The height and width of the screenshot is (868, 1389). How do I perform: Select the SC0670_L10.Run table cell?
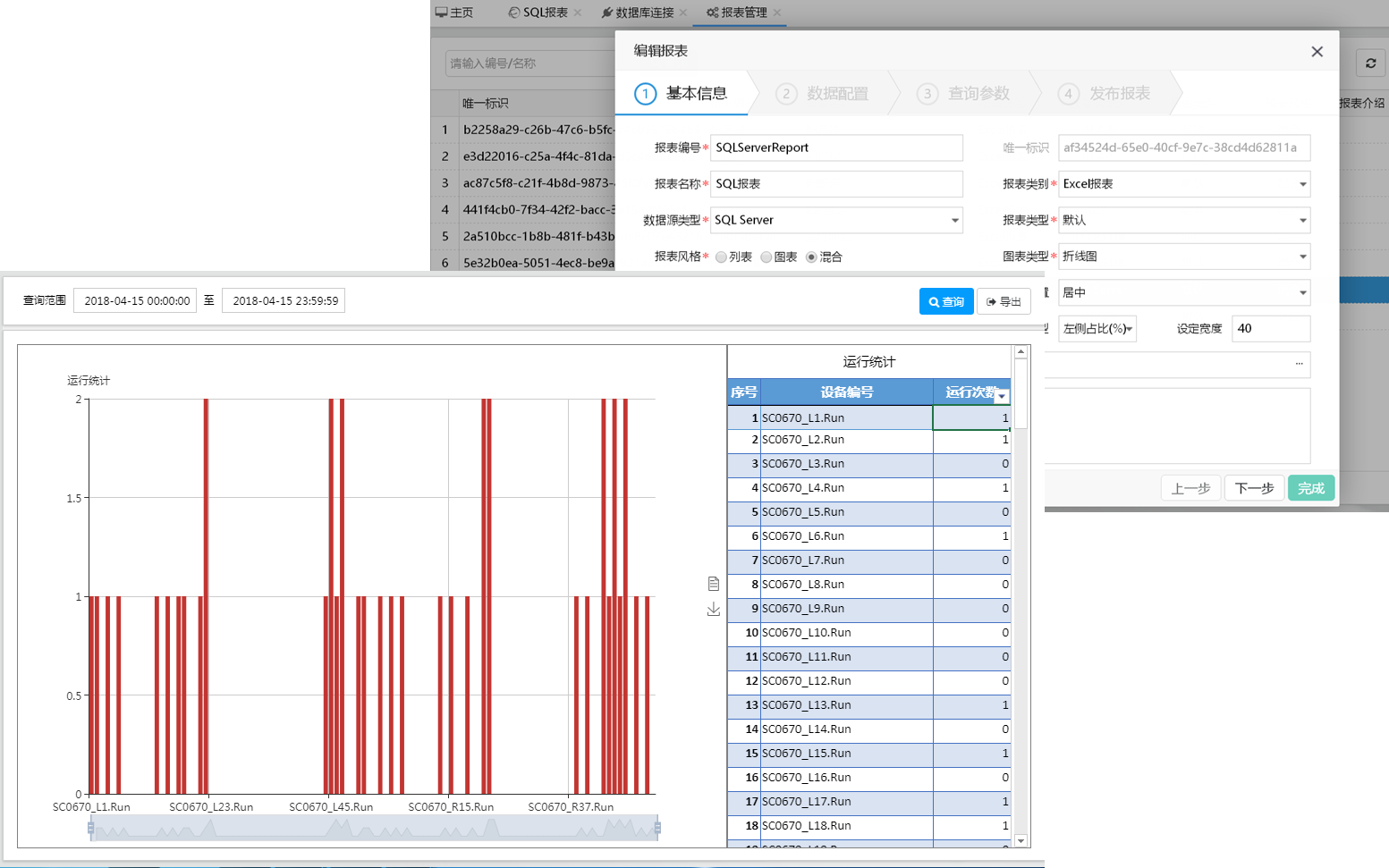click(x=846, y=633)
